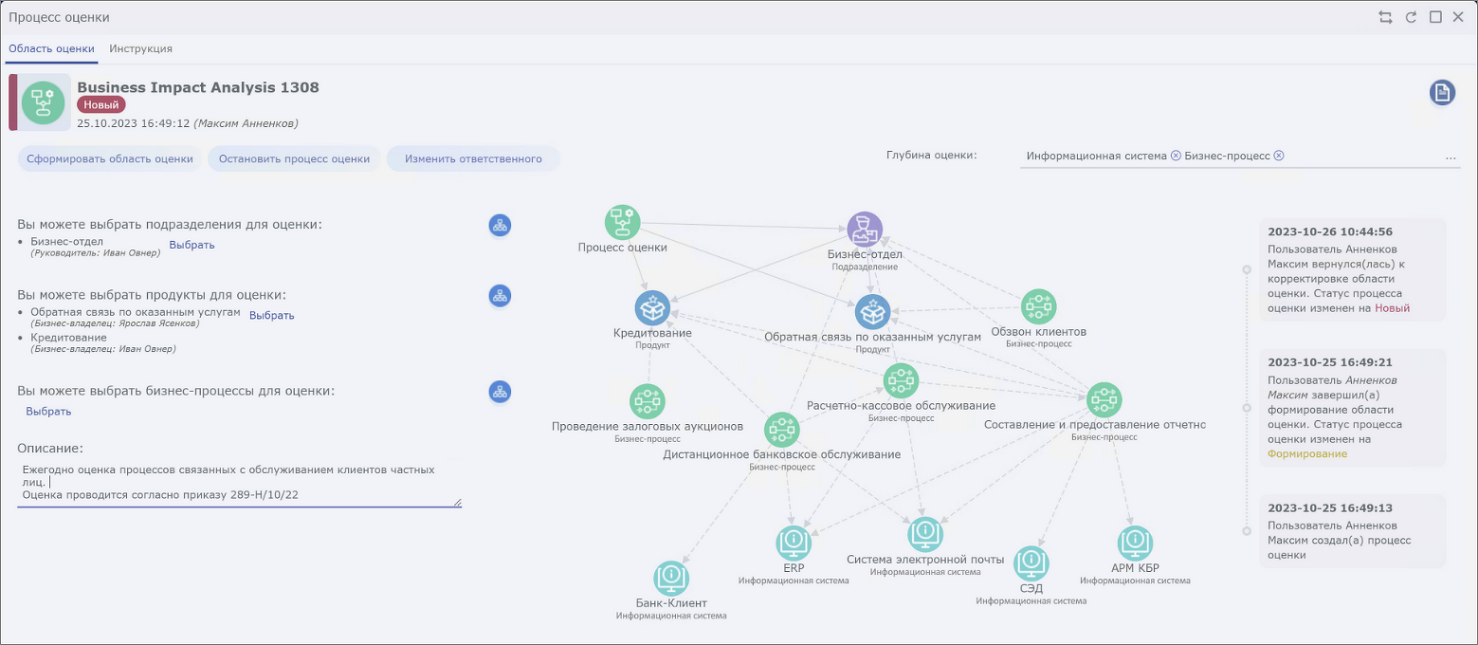The image size is (1478, 645).
Task: Select the Бизнес-отдел node in the graph
Action: pos(864,229)
